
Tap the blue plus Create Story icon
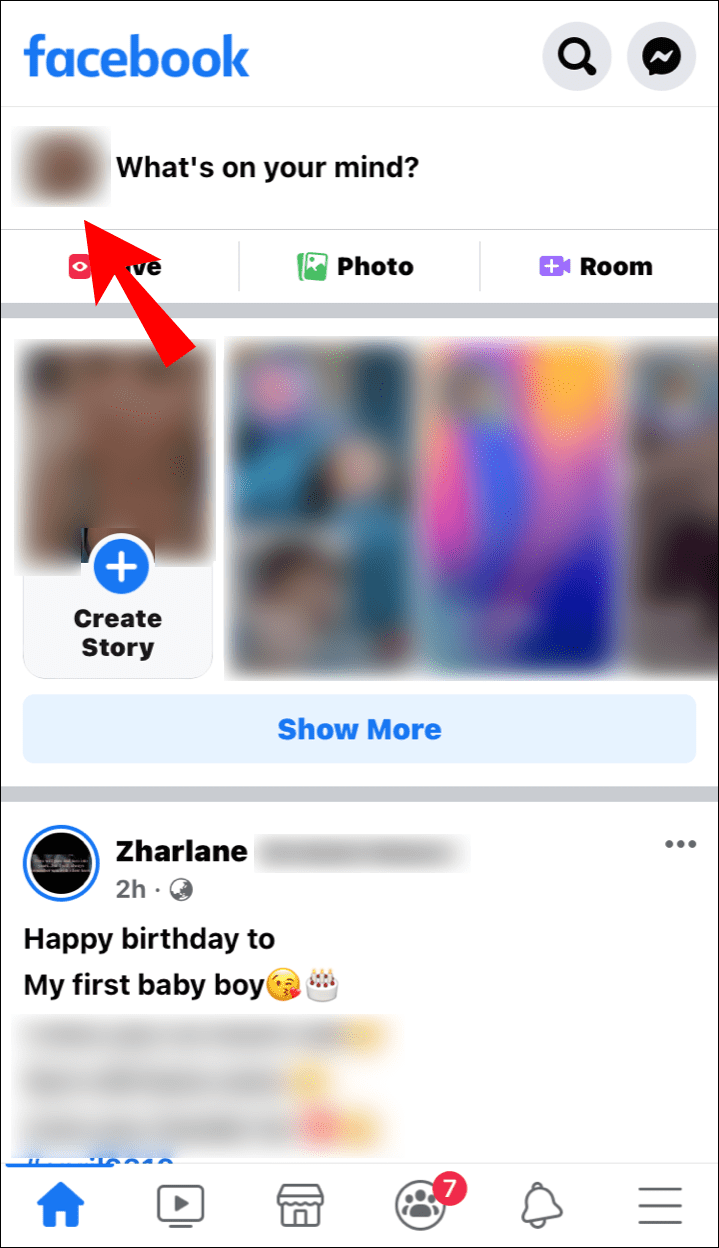coord(122,567)
